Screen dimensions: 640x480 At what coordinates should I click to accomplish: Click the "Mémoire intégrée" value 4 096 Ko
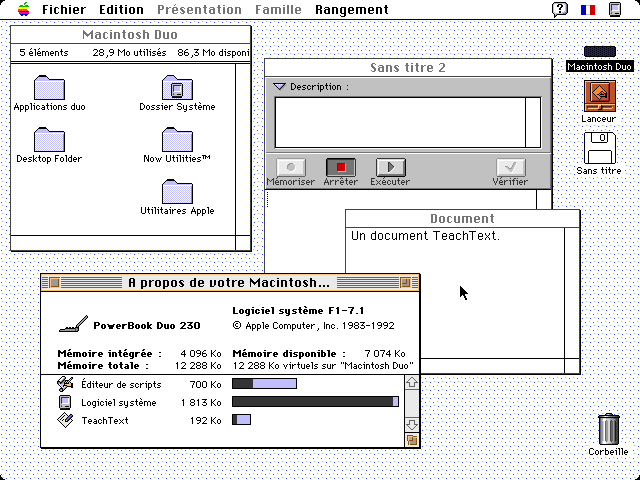click(x=201, y=353)
